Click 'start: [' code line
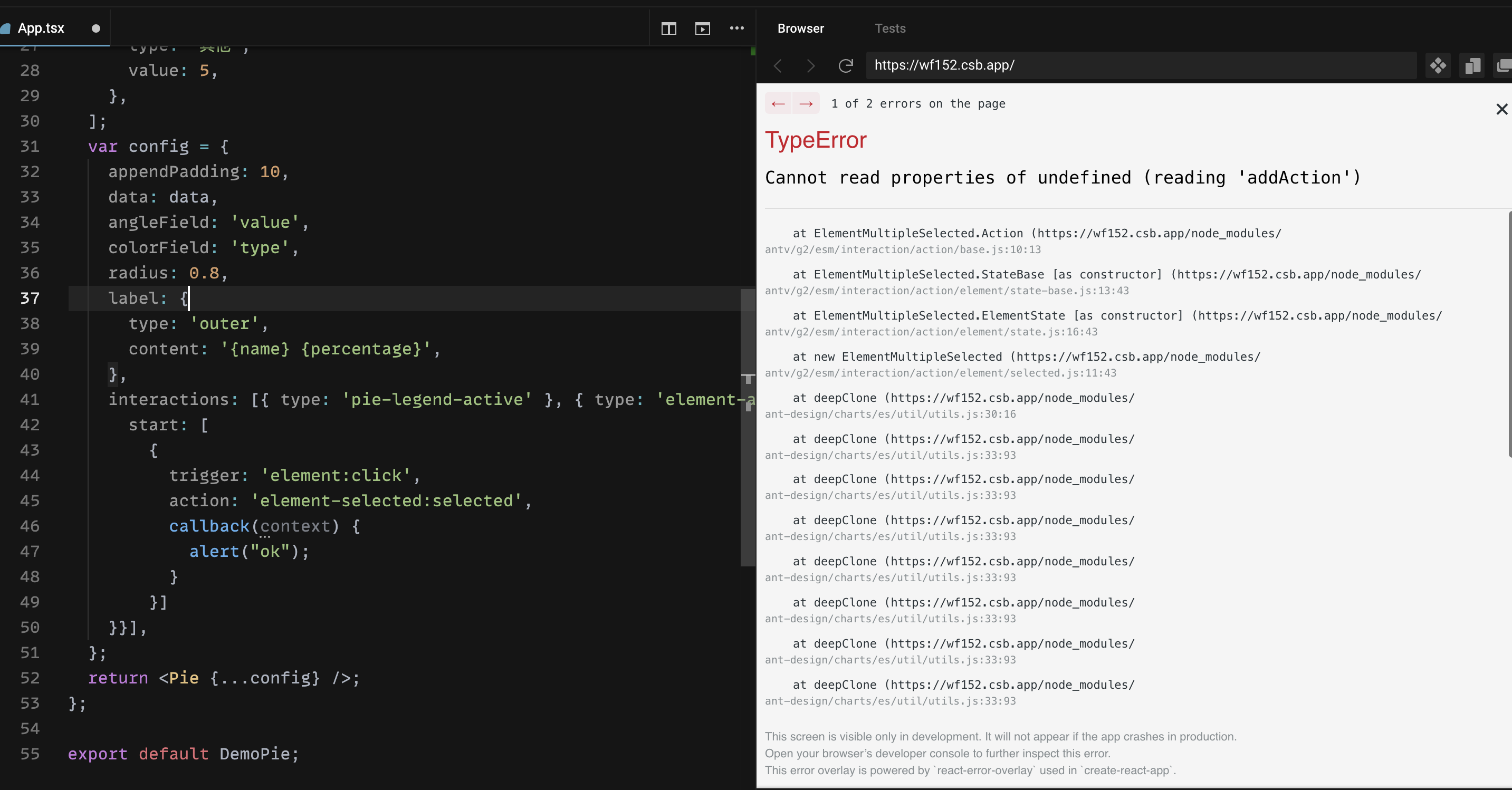Screen dimensions: 1512x790 coord(168,425)
